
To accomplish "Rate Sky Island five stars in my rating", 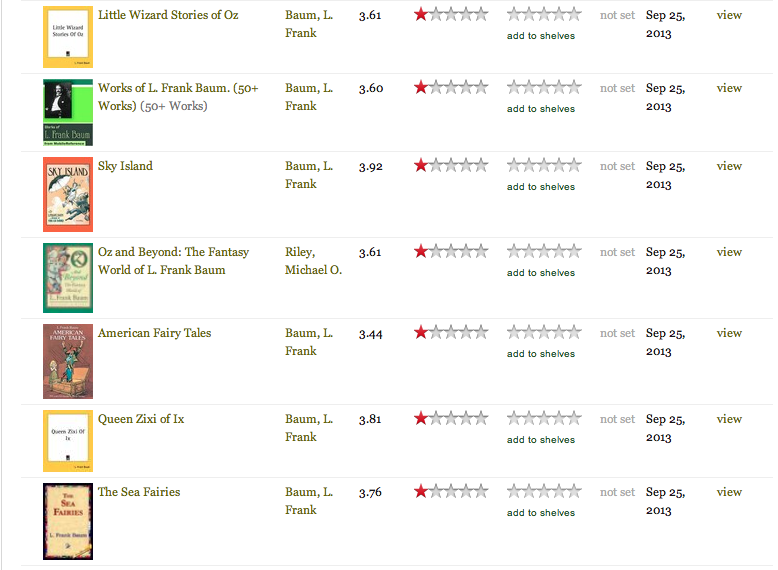I will click(574, 165).
